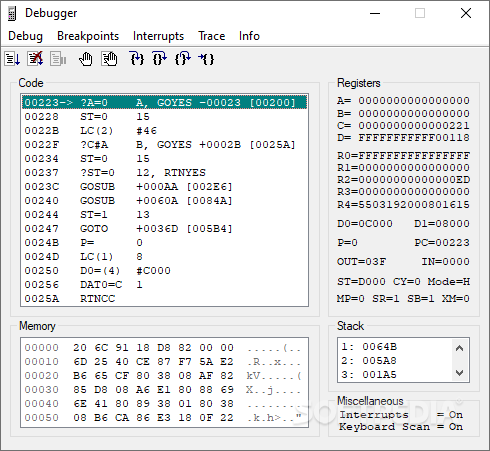This screenshot has width=490, height=451.
Task: Open the Trace menu
Action: [x=212, y=36]
